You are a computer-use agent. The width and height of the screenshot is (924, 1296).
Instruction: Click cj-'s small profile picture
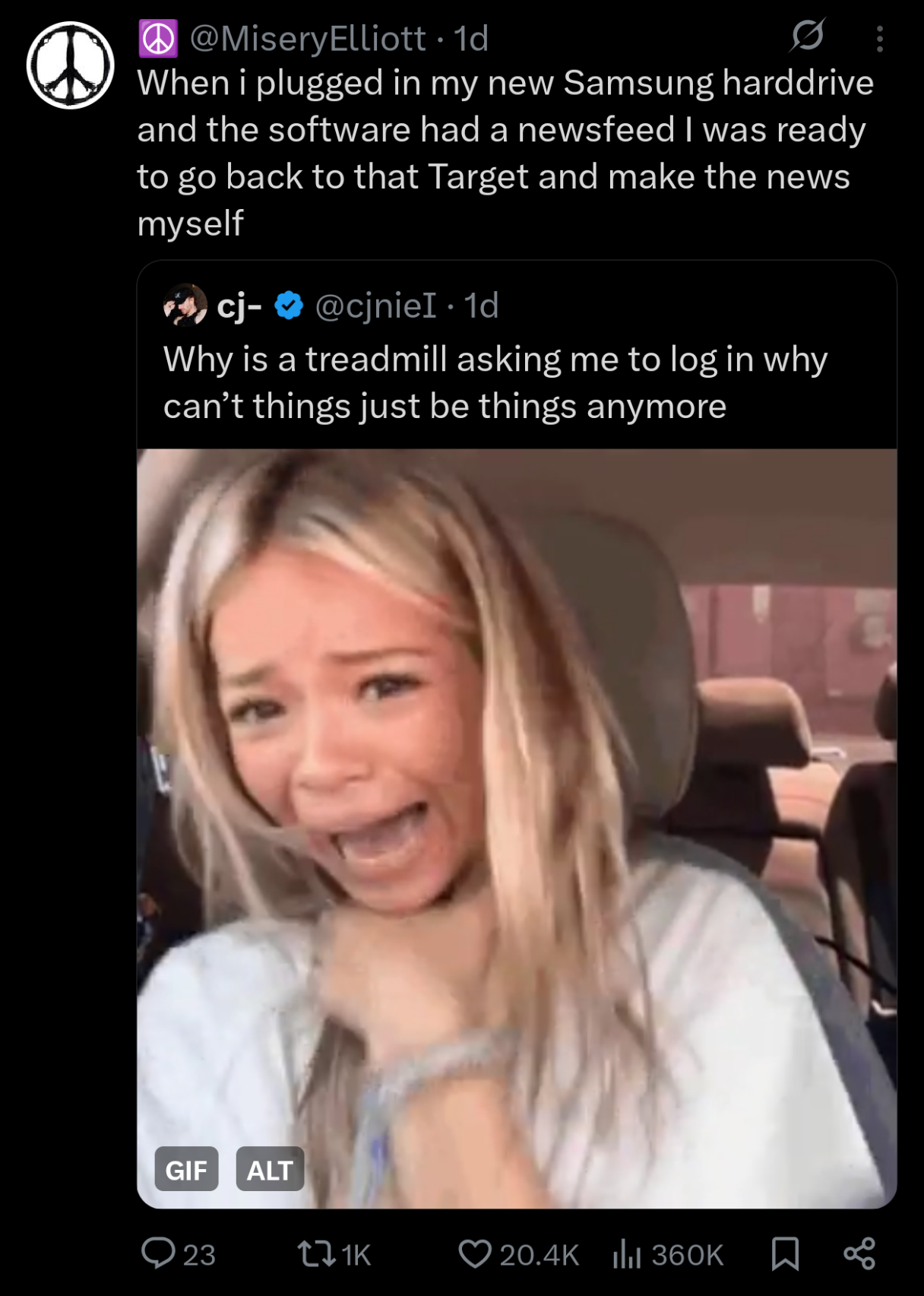tap(185, 306)
